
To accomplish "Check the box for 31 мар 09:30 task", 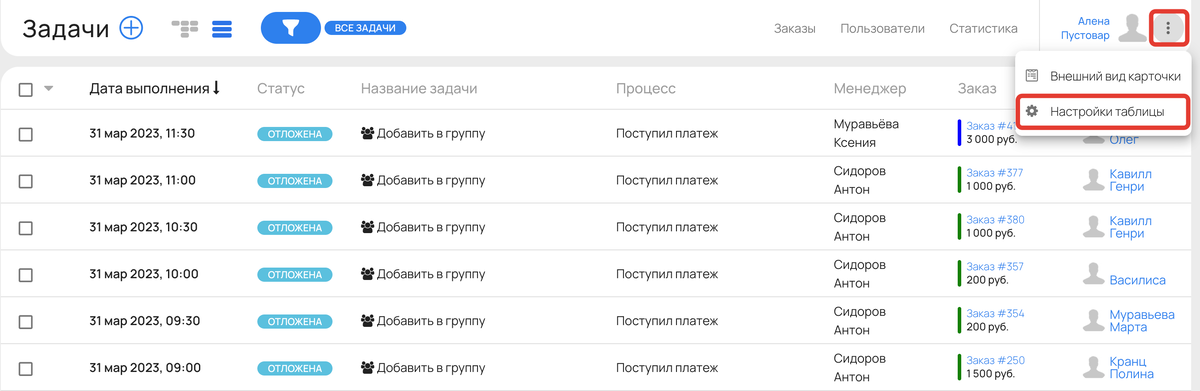I will 26,322.
